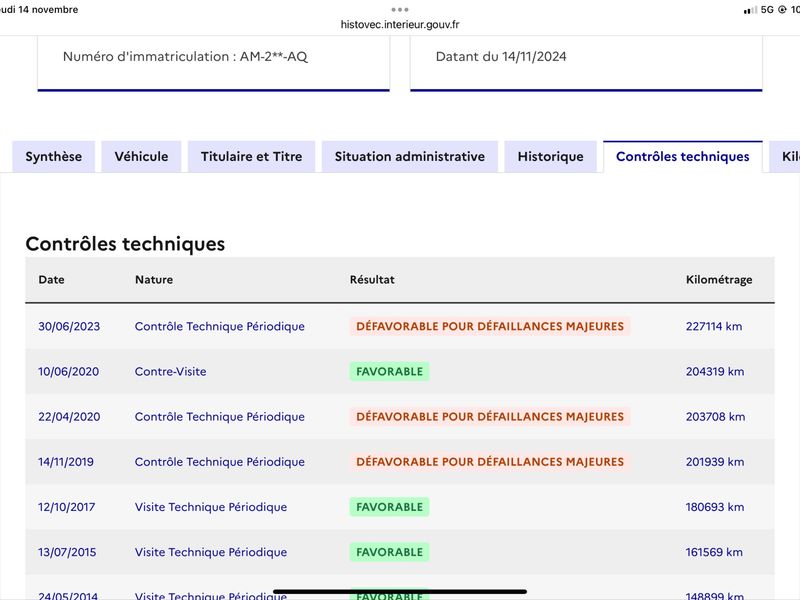Click the Contrôles techniques section heading
The width and height of the screenshot is (800, 600).
125,244
